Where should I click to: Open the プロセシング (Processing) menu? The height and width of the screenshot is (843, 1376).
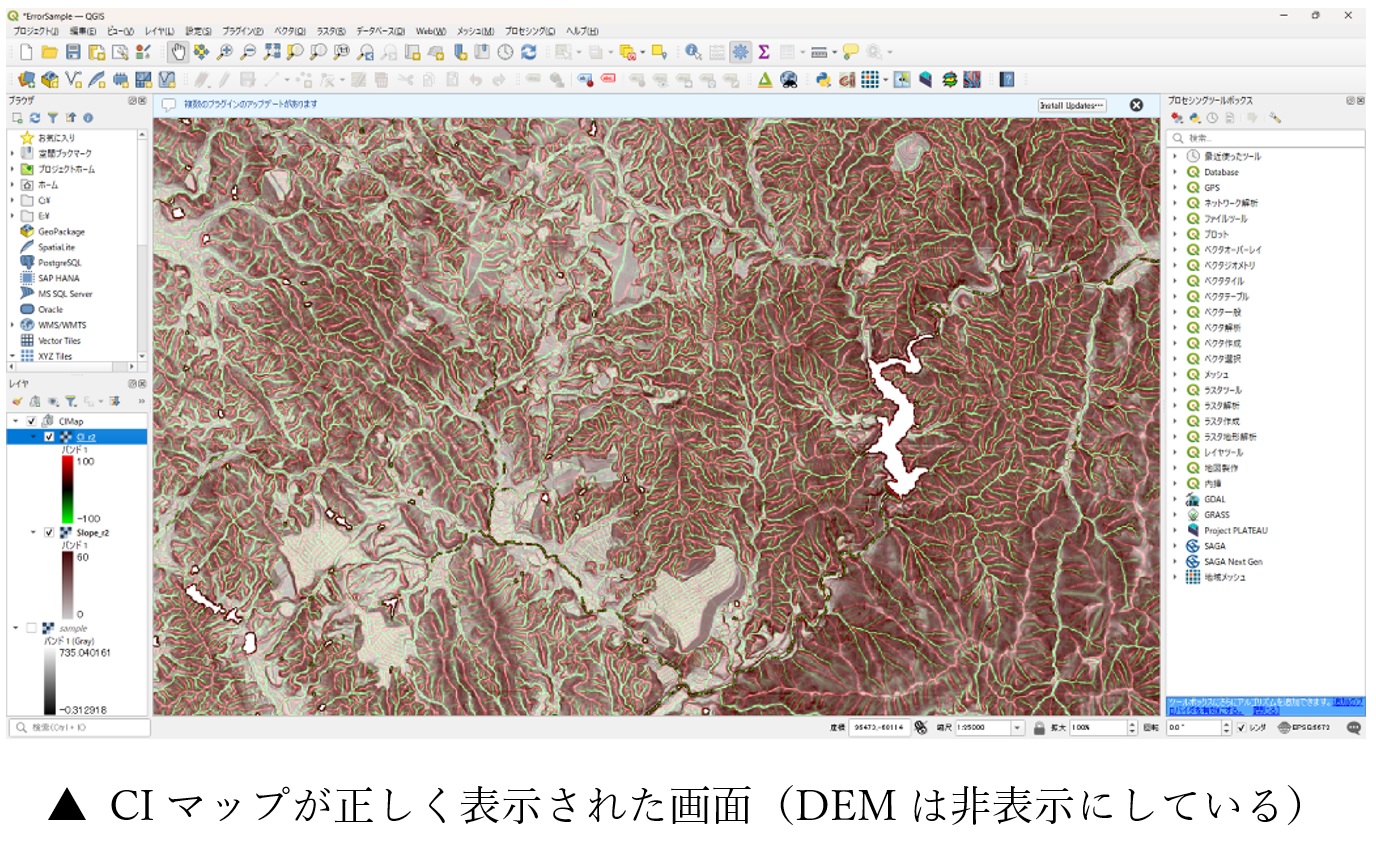click(530, 31)
